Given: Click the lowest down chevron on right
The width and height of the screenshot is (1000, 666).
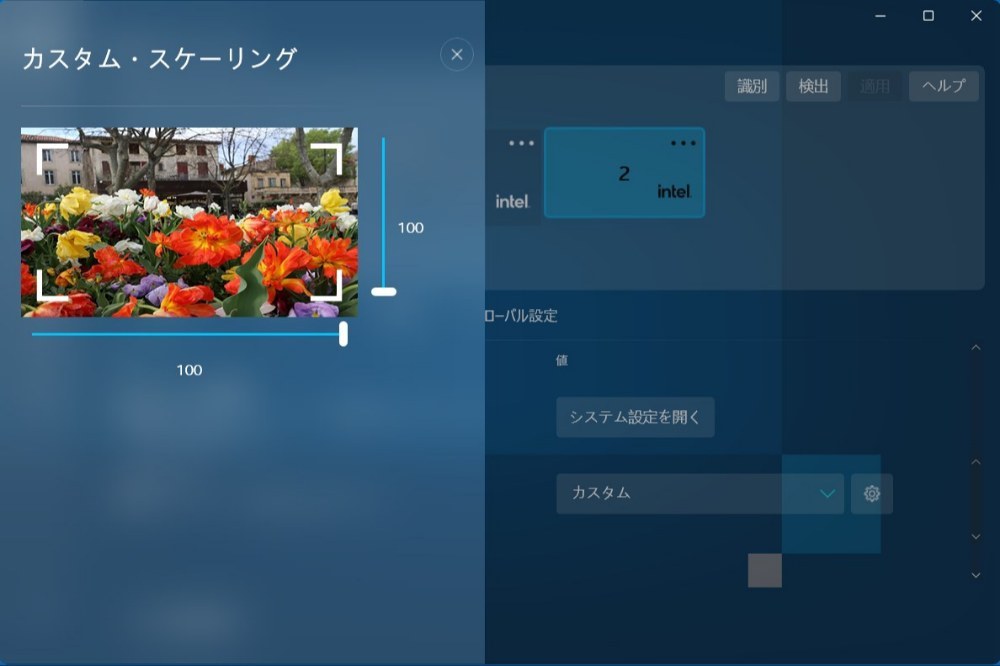Looking at the screenshot, I should (976, 575).
